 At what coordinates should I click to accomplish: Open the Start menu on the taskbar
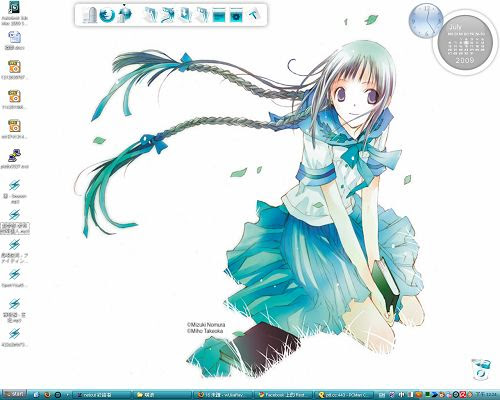[14, 395]
